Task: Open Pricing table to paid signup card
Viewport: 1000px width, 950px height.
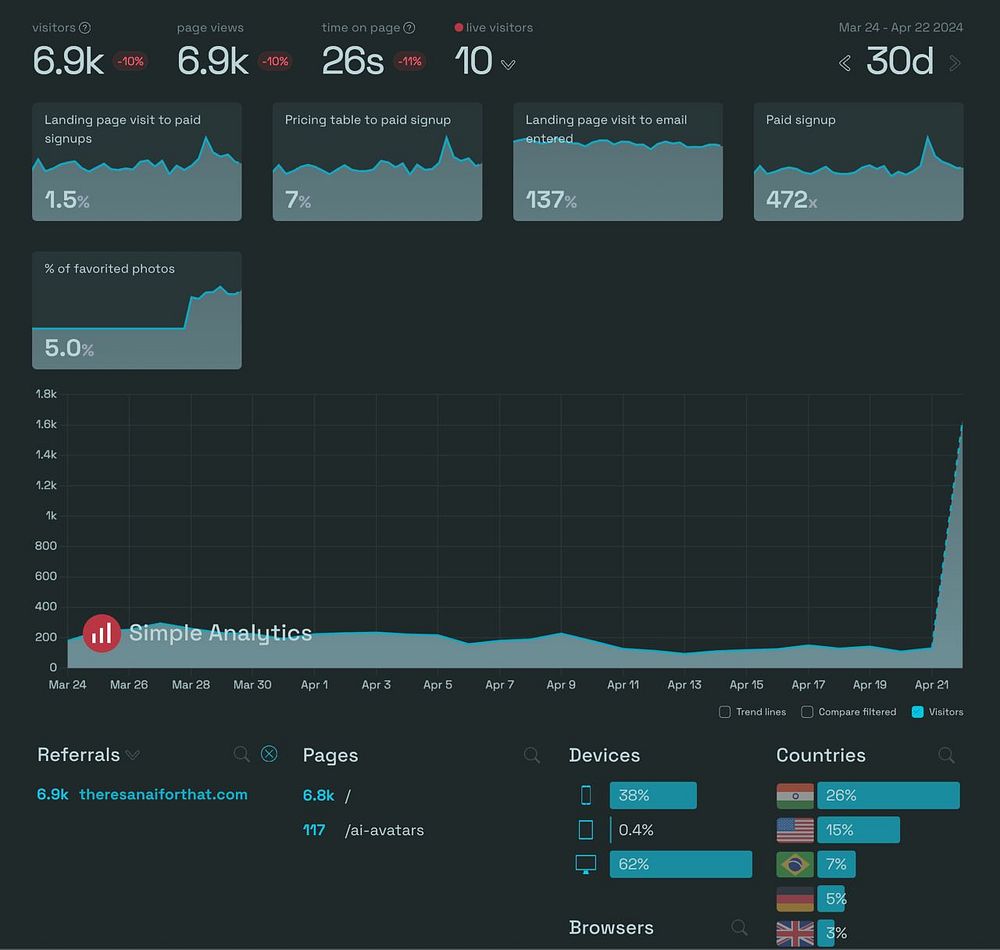Action: click(377, 162)
